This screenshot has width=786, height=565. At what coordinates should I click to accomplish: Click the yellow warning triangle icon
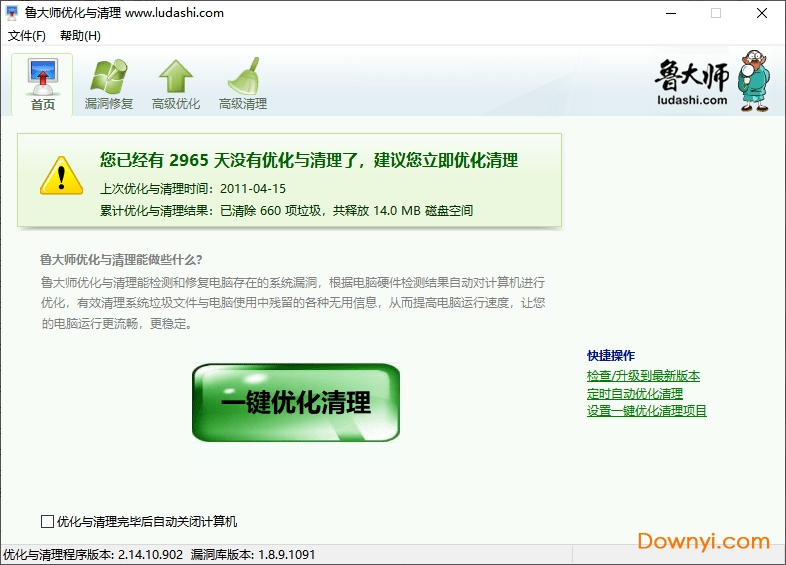(x=62, y=175)
